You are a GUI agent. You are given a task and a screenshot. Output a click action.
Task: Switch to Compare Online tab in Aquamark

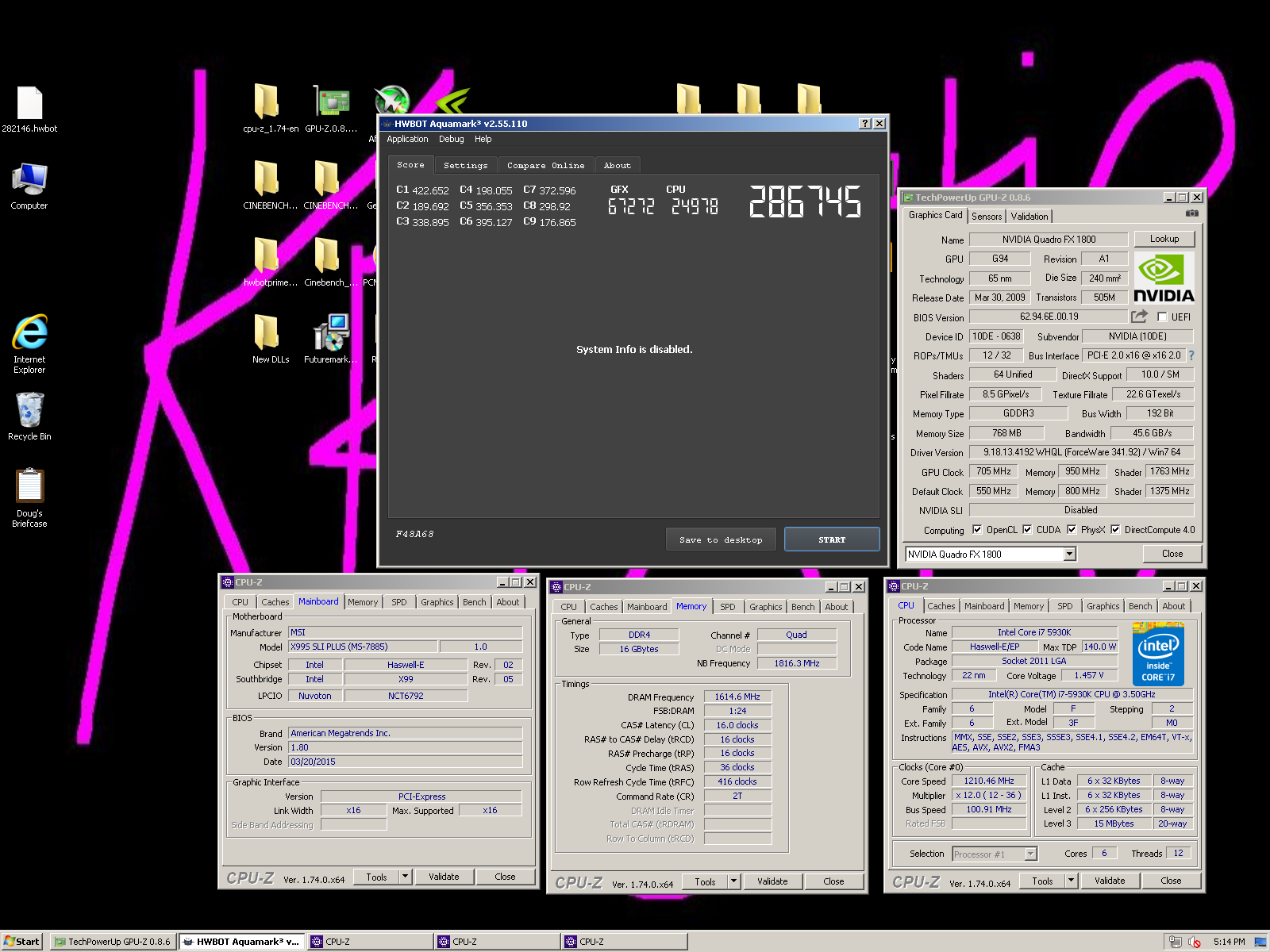coord(546,165)
